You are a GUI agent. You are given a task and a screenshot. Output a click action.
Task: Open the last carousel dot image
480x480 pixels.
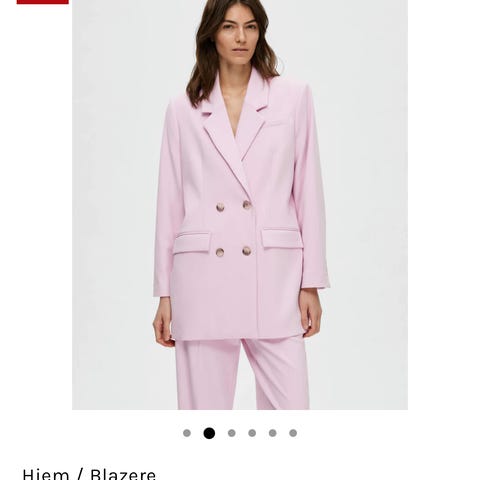(x=293, y=433)
